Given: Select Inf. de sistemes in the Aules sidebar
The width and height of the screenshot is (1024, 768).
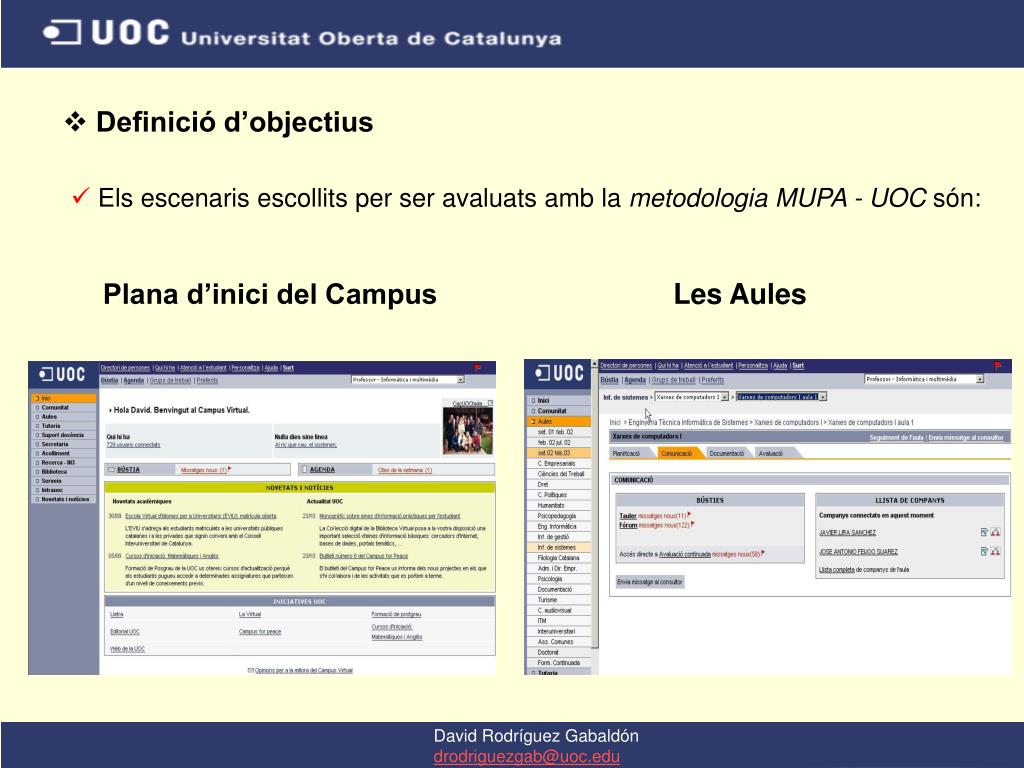Looking at the screenshot, I should [x=559, y=547].
